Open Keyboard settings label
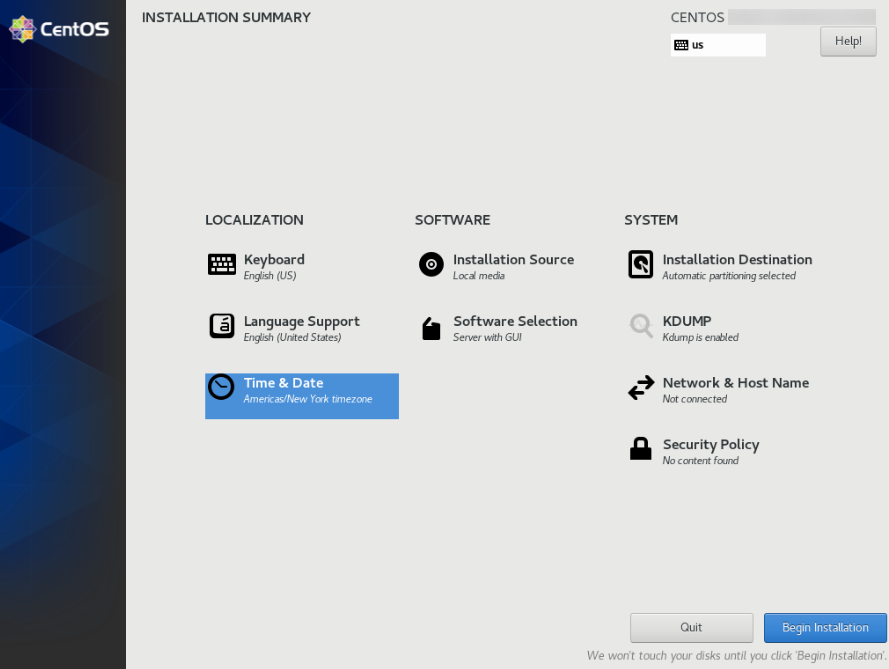 [274, 260]
